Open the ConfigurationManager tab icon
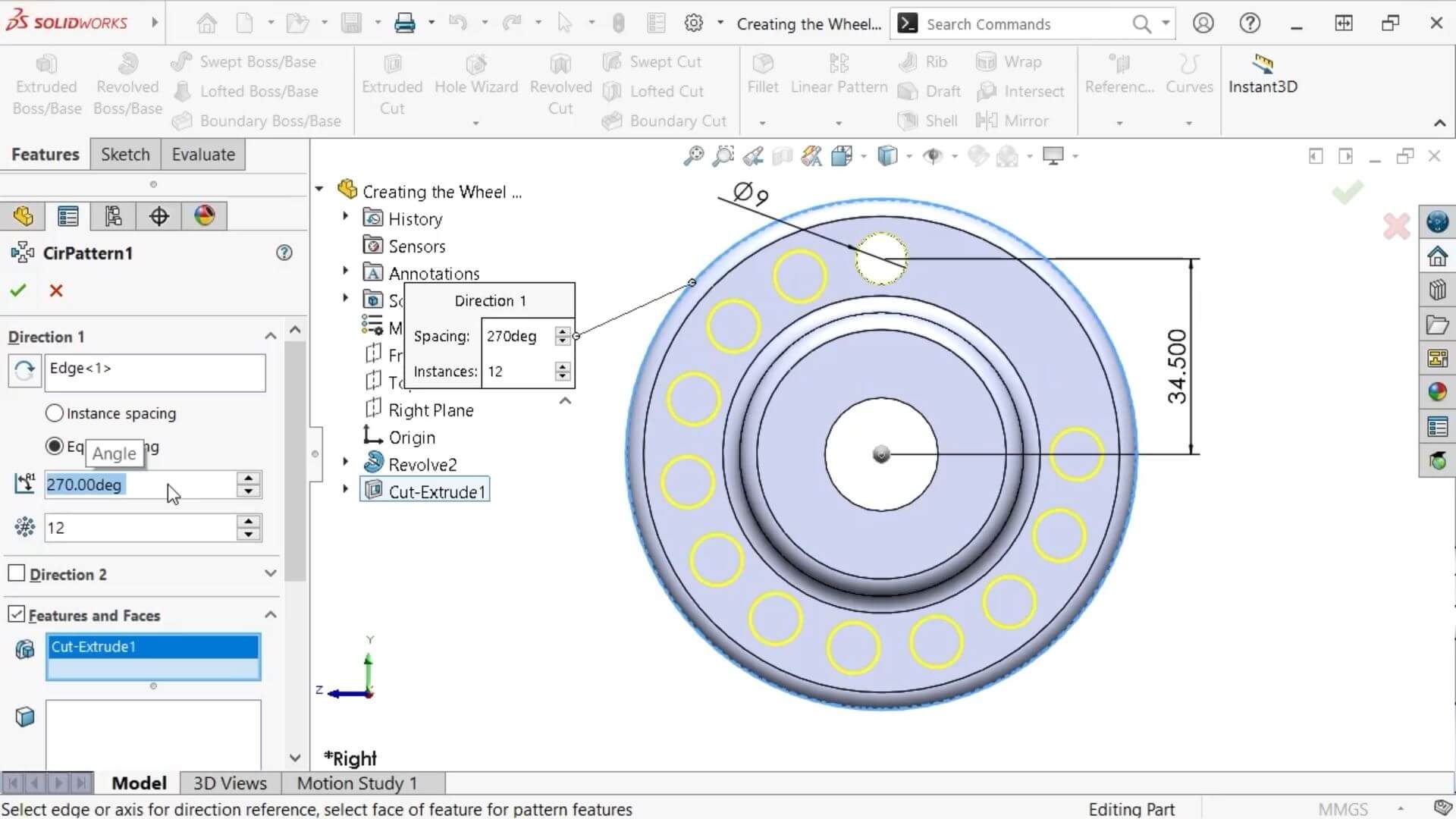1456x819 pixels. click(113, 217)
